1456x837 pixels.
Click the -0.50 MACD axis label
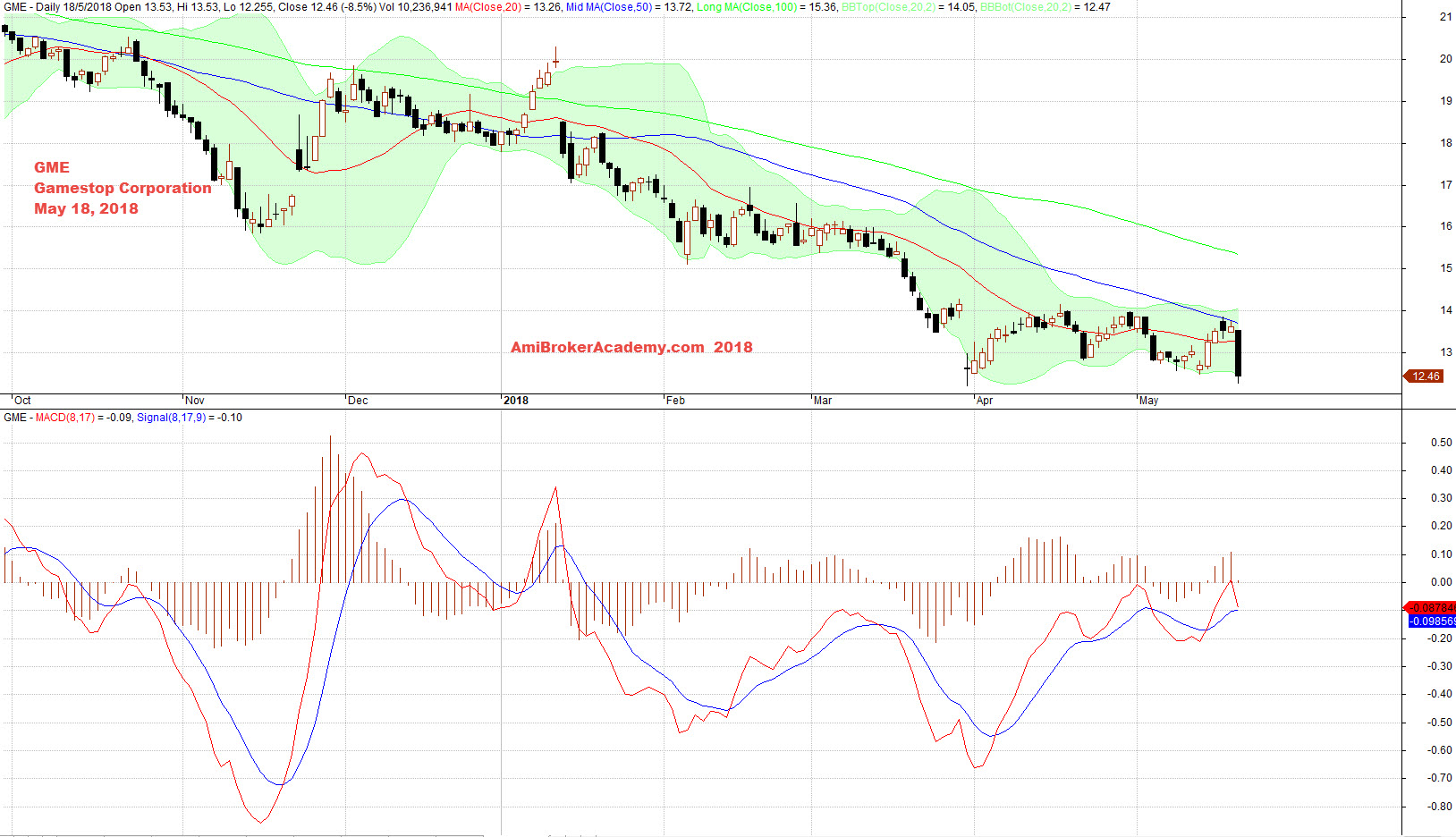tap(1439, 723)
